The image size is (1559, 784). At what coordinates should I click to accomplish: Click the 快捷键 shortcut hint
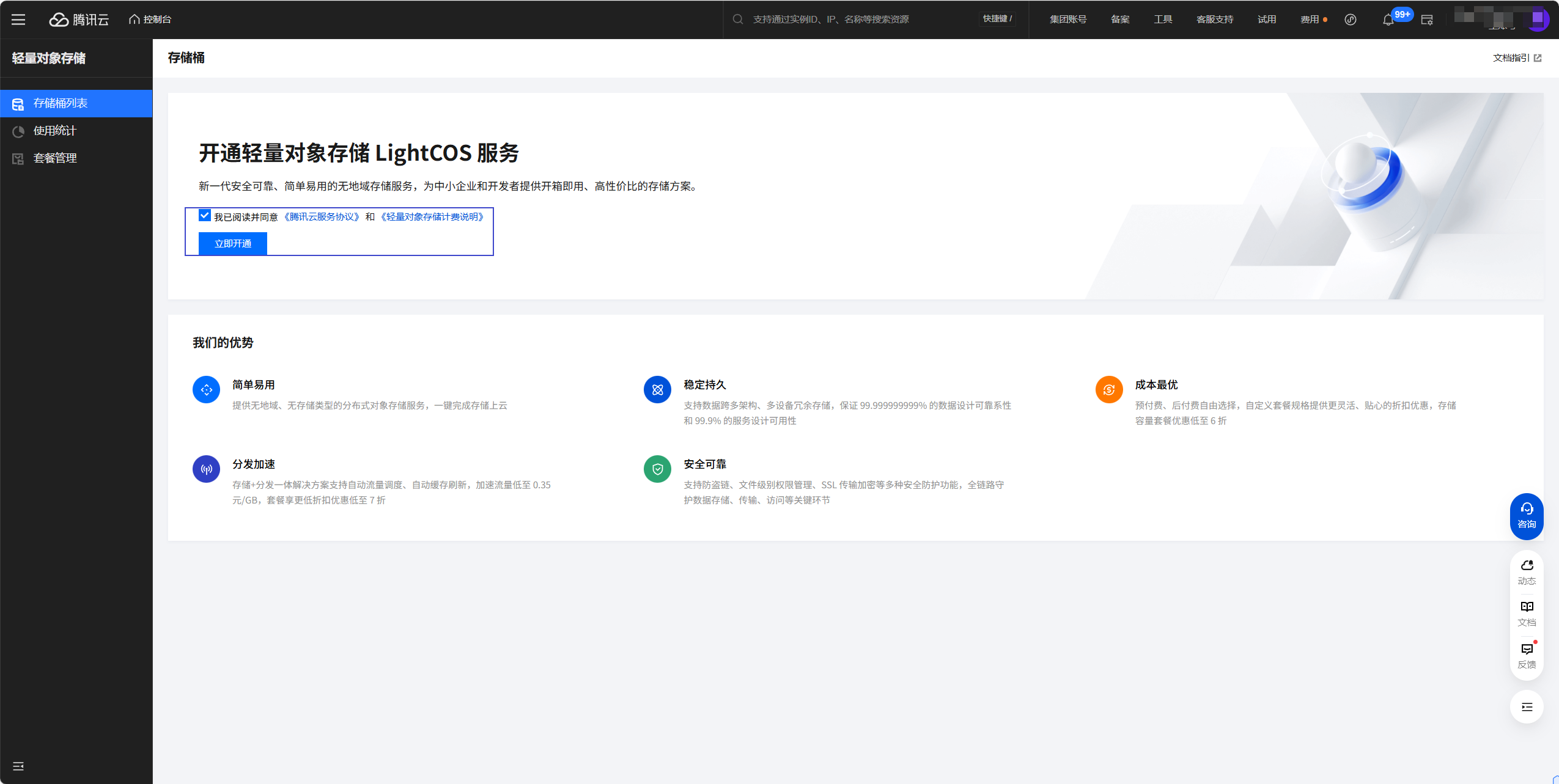coord(997,19)
